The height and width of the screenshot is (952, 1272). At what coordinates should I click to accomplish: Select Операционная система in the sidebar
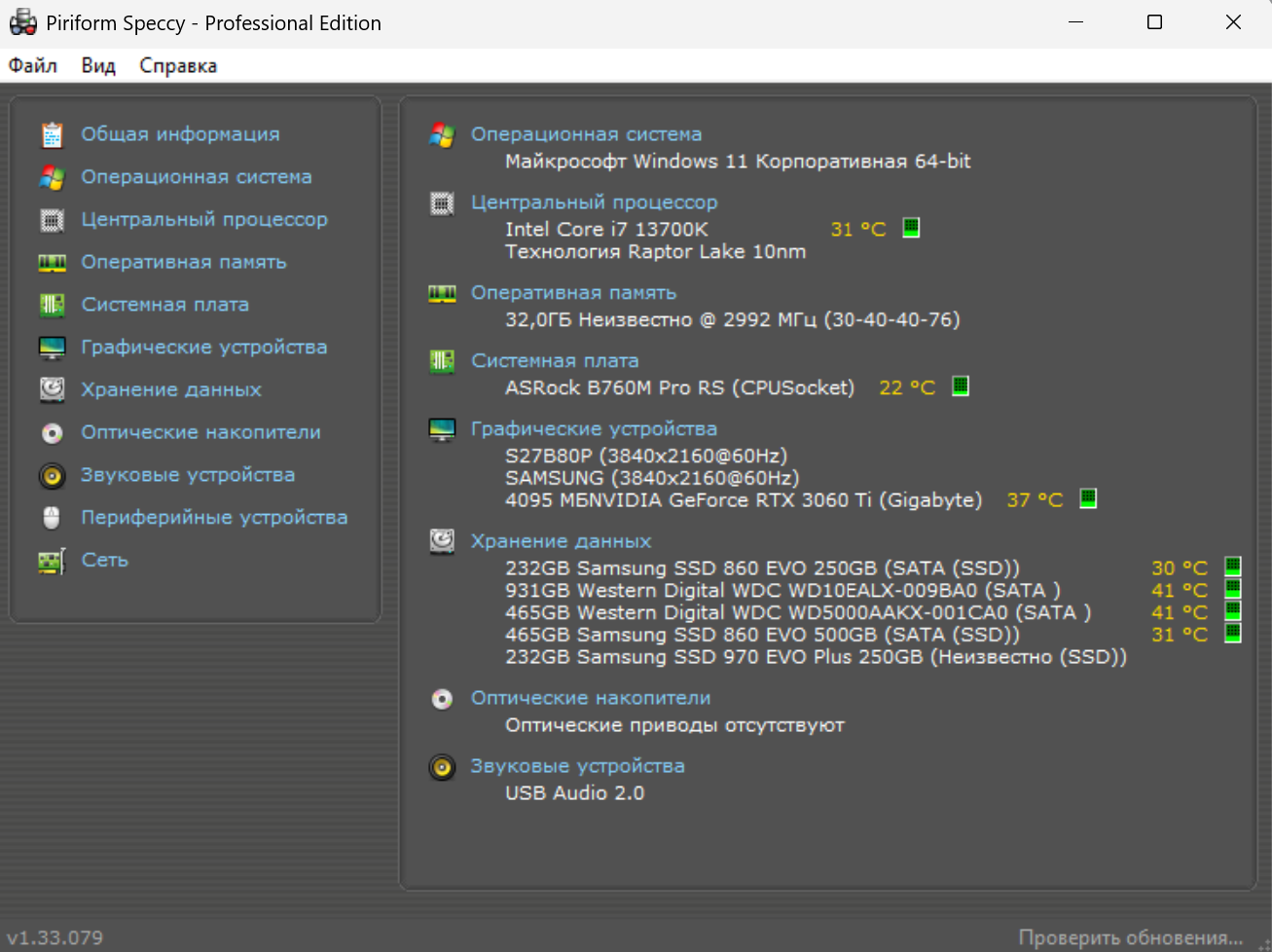(x=196, y=177)
